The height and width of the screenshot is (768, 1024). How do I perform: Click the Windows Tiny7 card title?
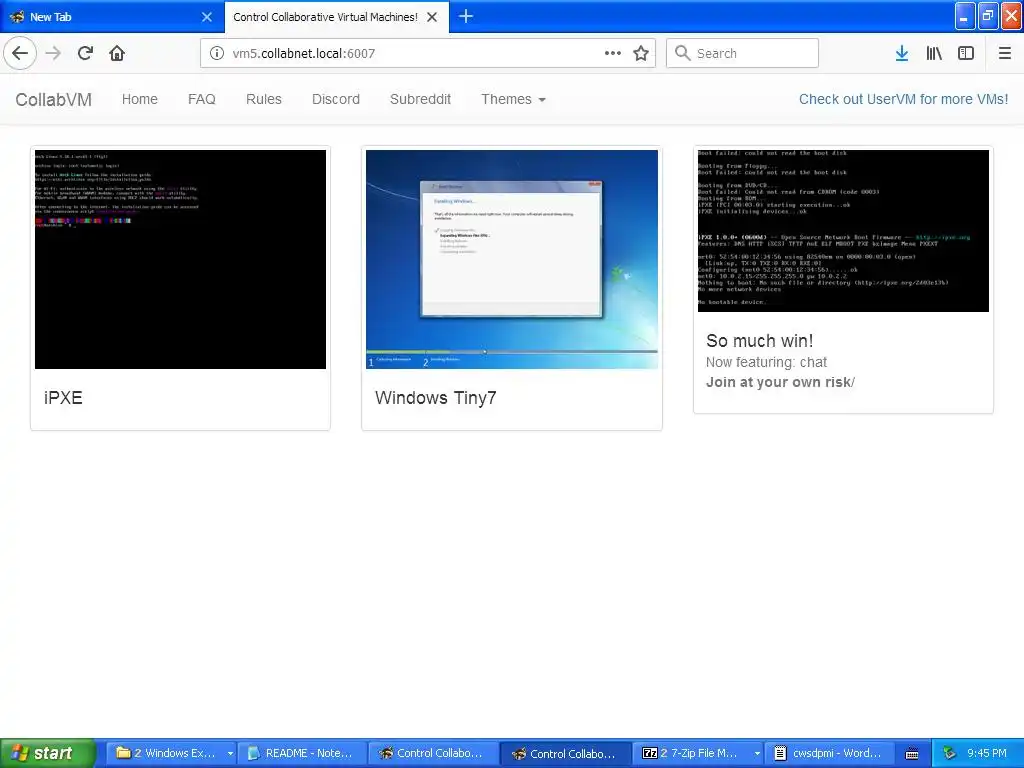click(x=436, y=398)
